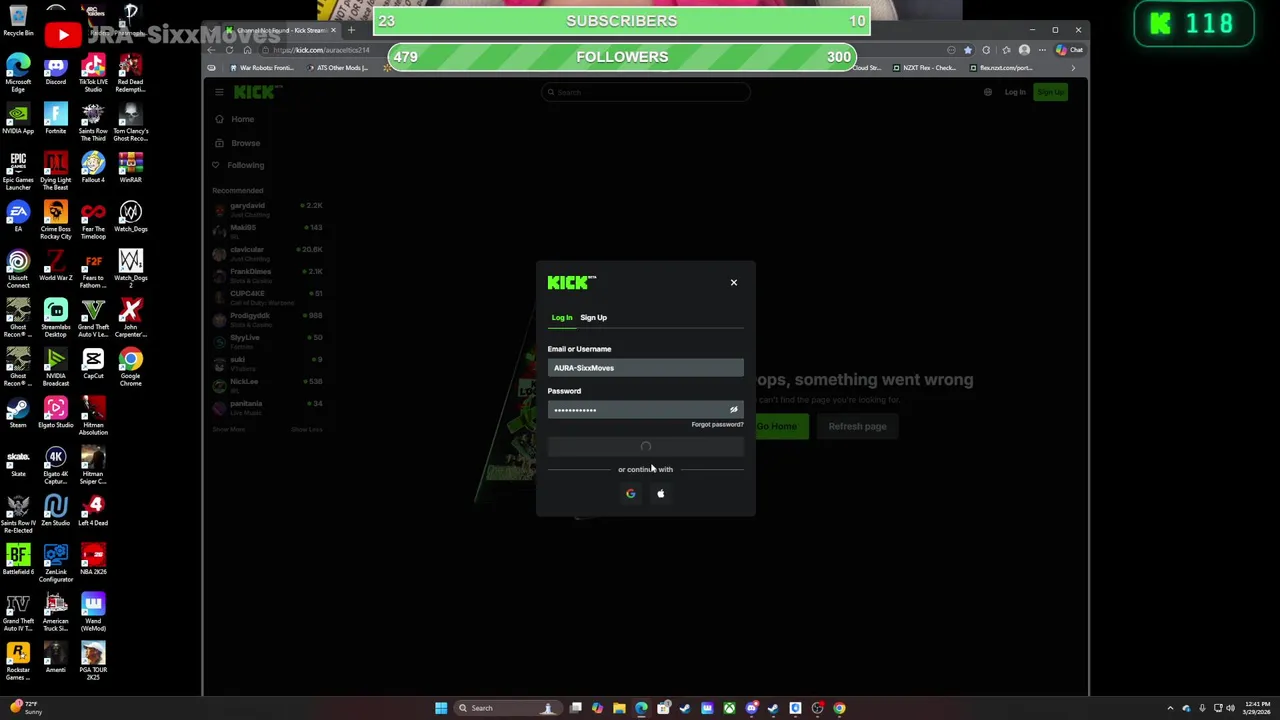Open new browser tab with plus
This screenshot has height=720, width=1280.
pyautogui.click(x=351, y=30)
